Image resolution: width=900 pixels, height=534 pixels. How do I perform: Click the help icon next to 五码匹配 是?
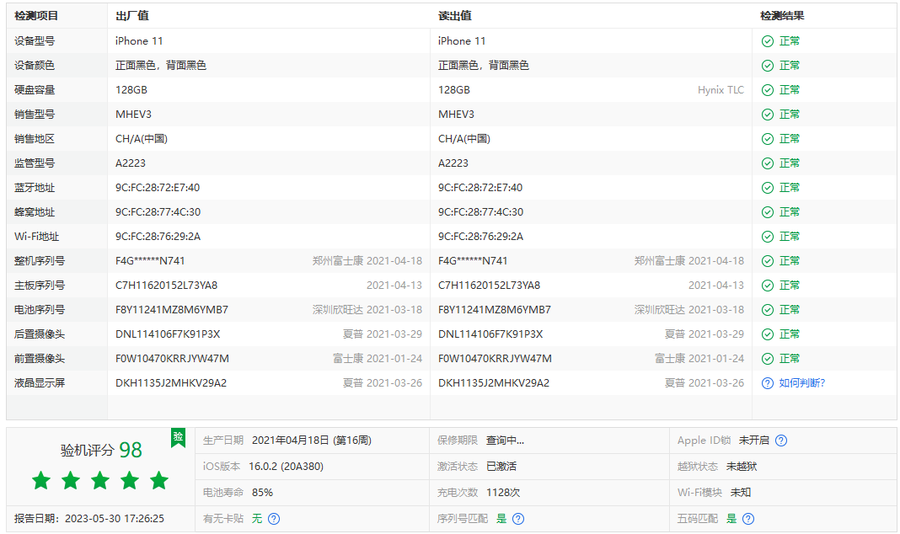click(748, 518)
